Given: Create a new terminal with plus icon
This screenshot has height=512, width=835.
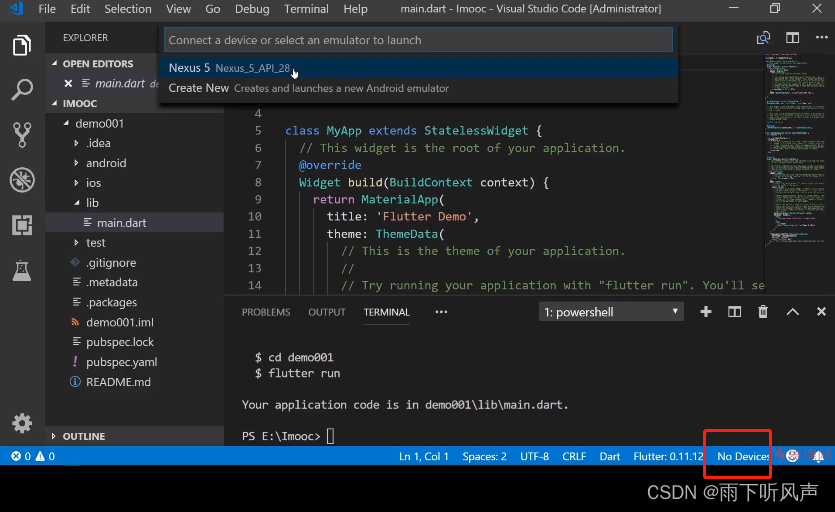Looking at the screenshot, I should 706,312.
